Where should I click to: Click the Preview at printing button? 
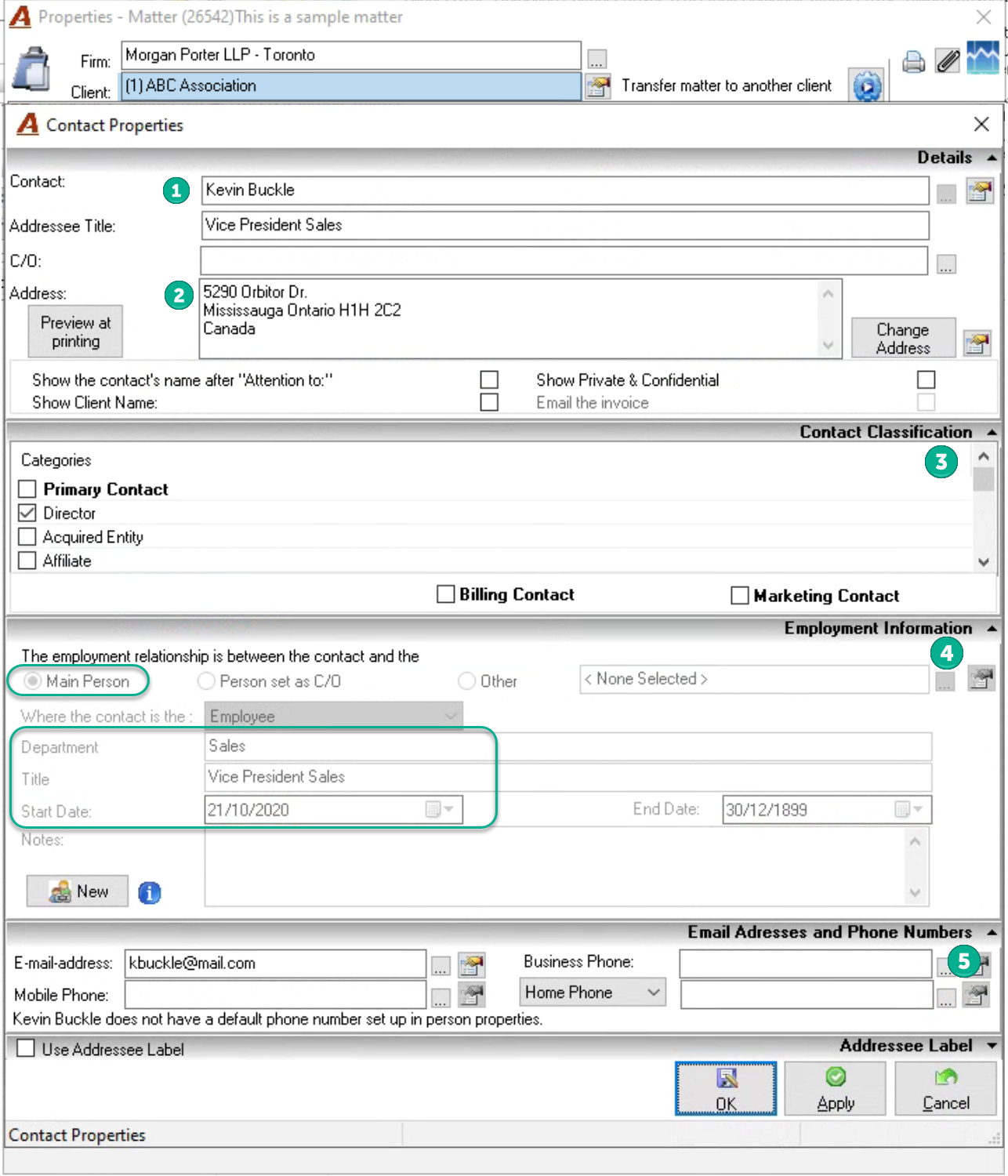point(75,332)
